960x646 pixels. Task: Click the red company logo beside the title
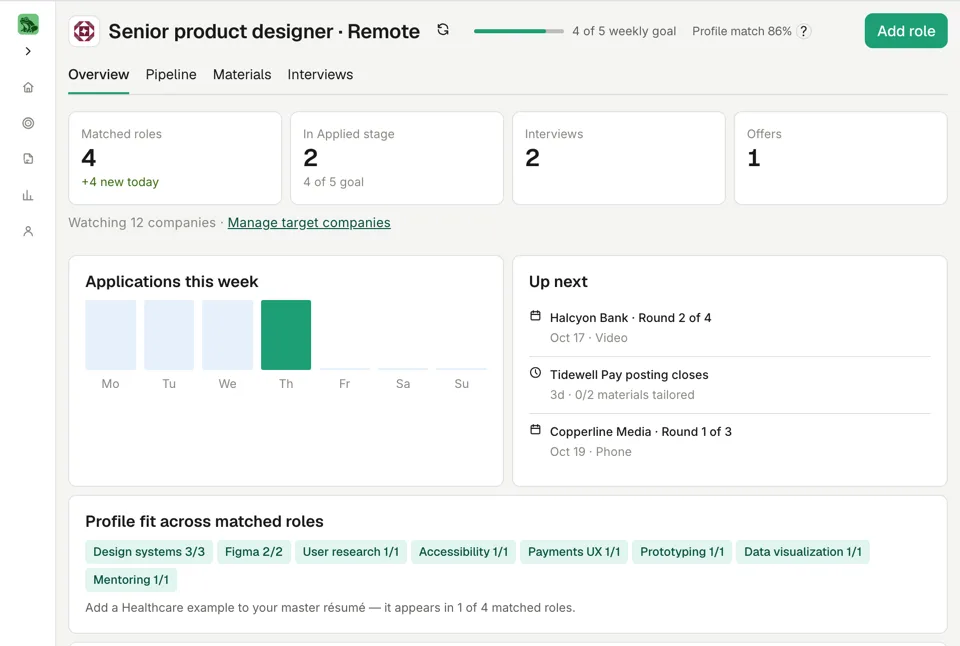click(84, 31)
